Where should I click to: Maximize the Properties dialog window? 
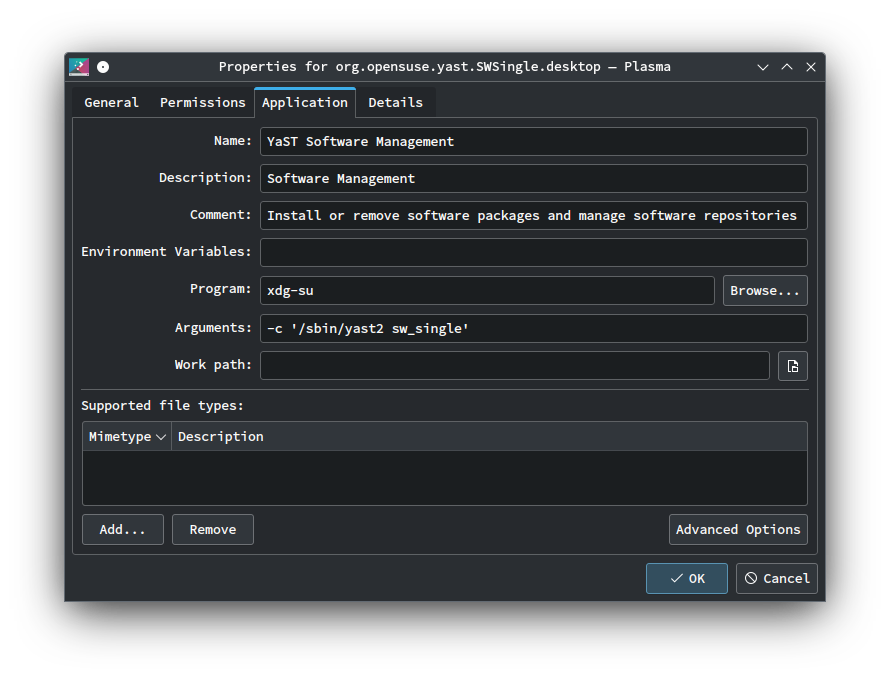click(x=787, y=67)
